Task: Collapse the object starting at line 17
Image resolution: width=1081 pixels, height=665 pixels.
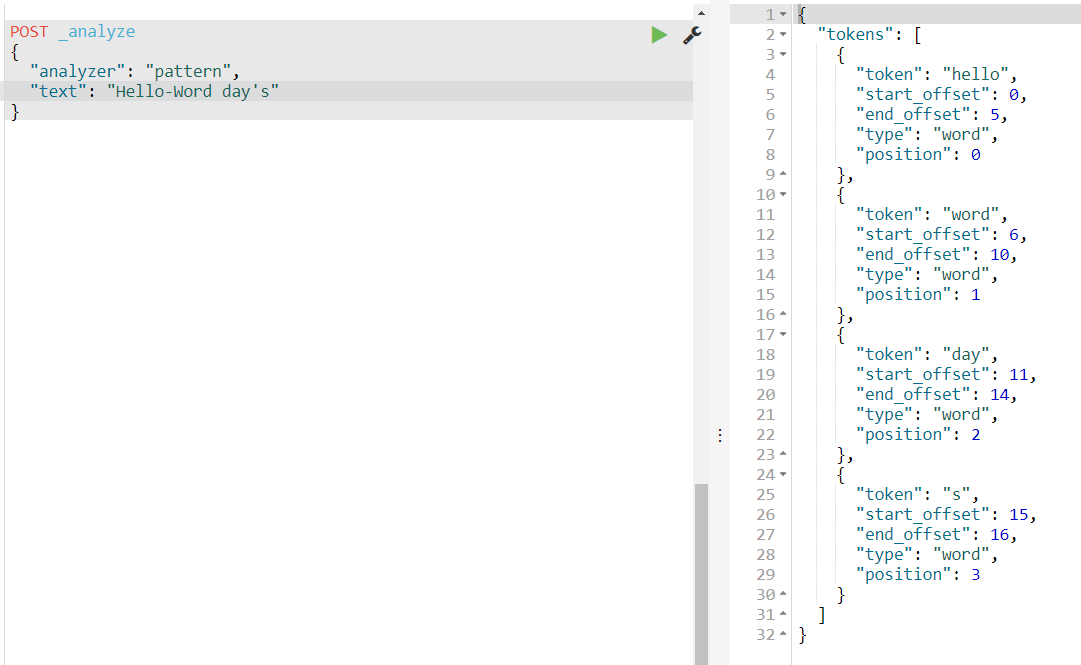Action: [x=783, y=334]
